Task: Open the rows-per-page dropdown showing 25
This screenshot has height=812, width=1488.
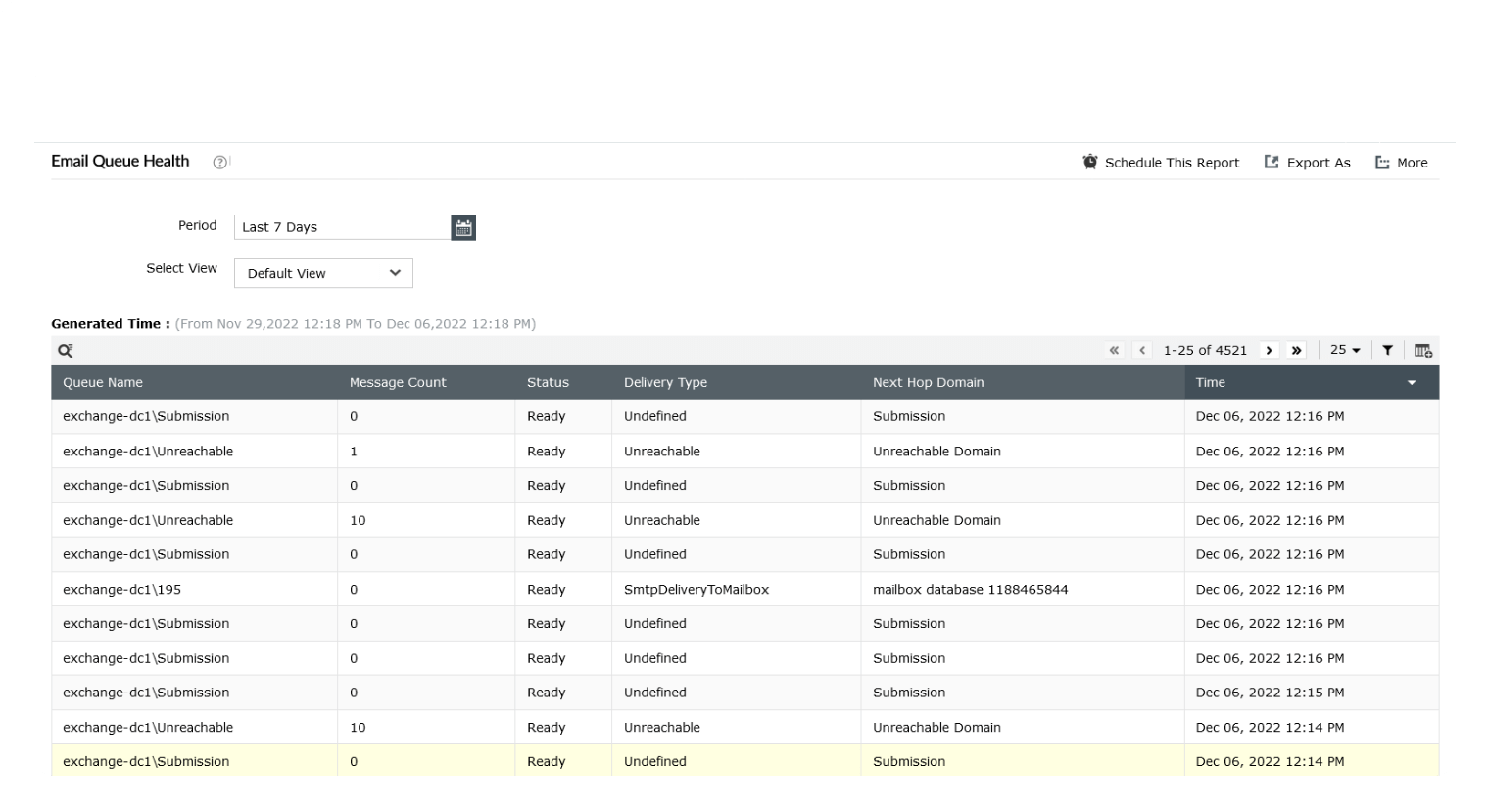Action: tap(1344, 350)
